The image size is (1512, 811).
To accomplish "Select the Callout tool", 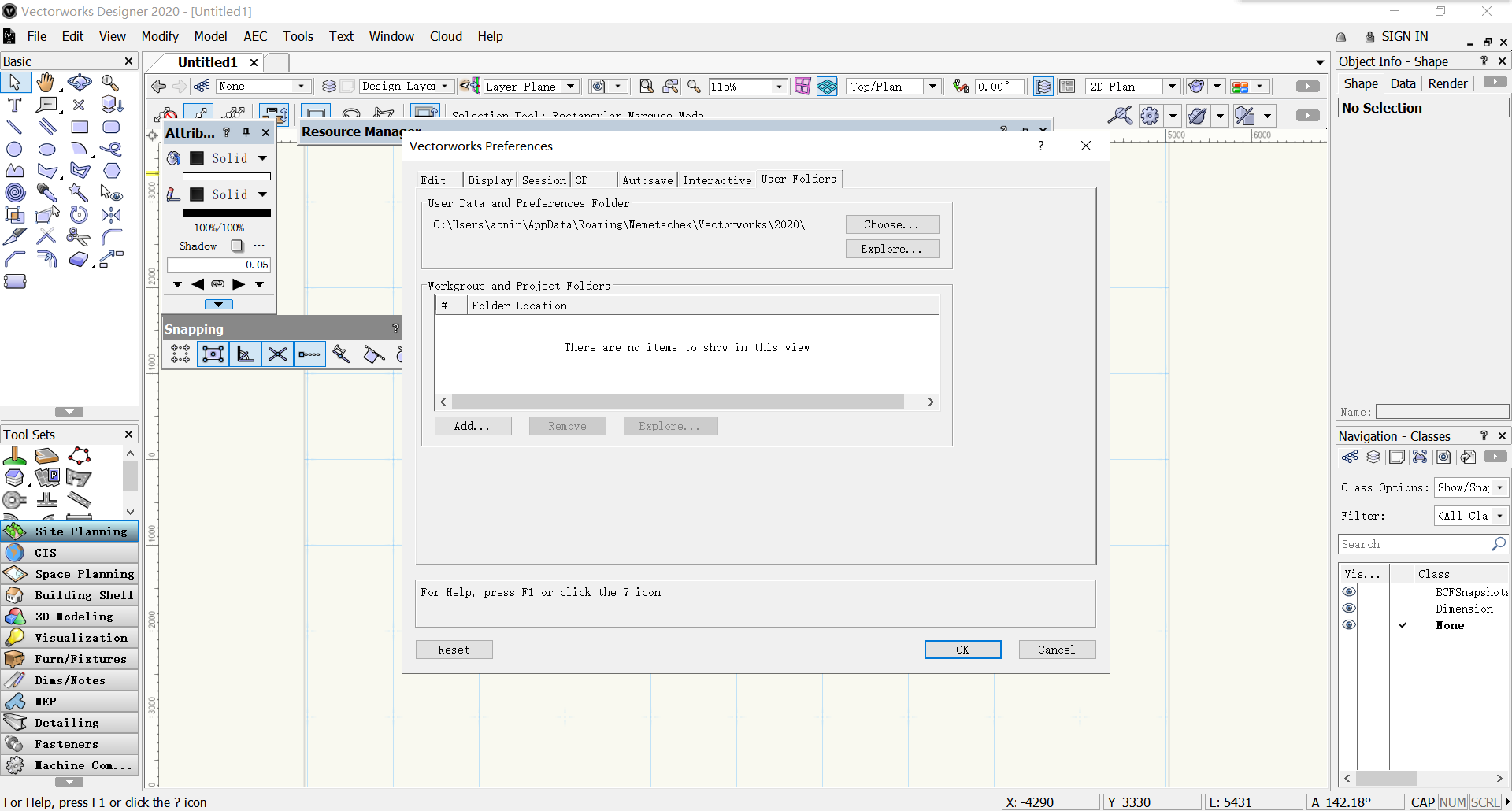I will click(47, 105).
